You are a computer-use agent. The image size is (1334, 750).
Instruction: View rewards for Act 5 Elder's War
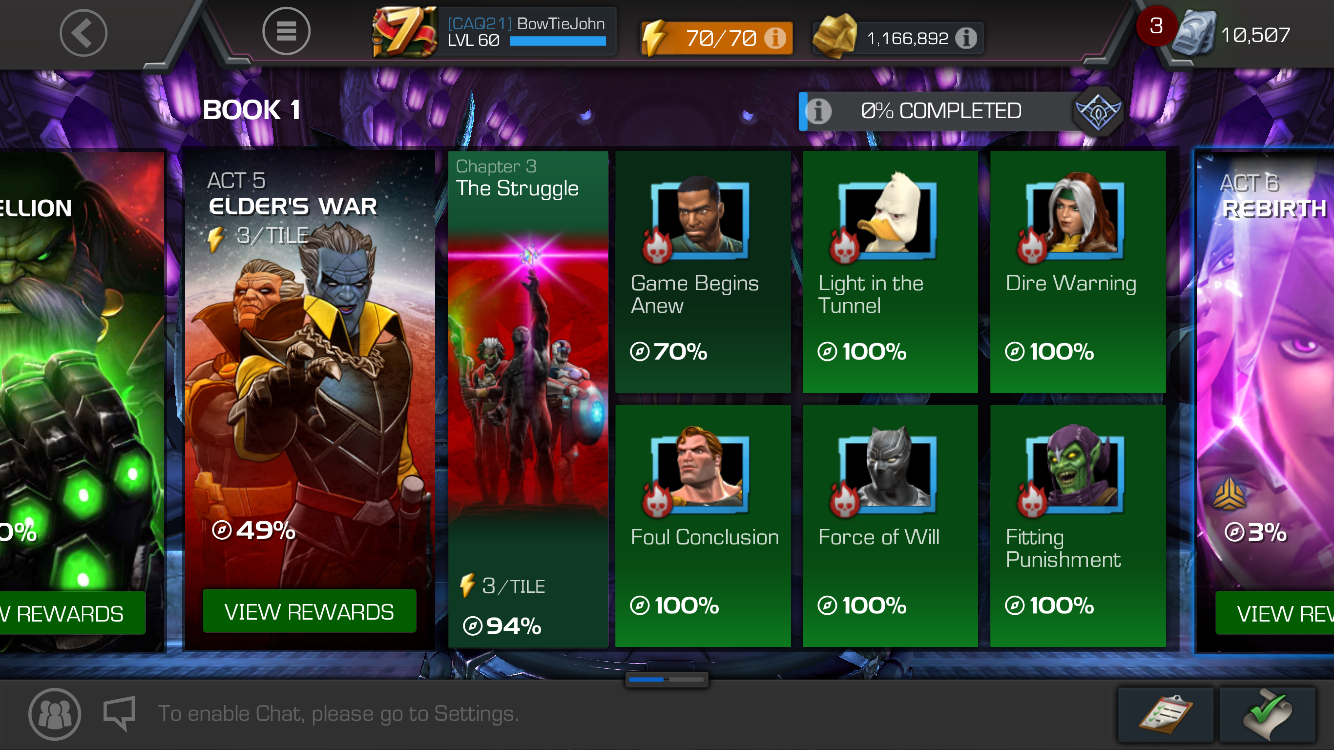click(x=309, y=612)
